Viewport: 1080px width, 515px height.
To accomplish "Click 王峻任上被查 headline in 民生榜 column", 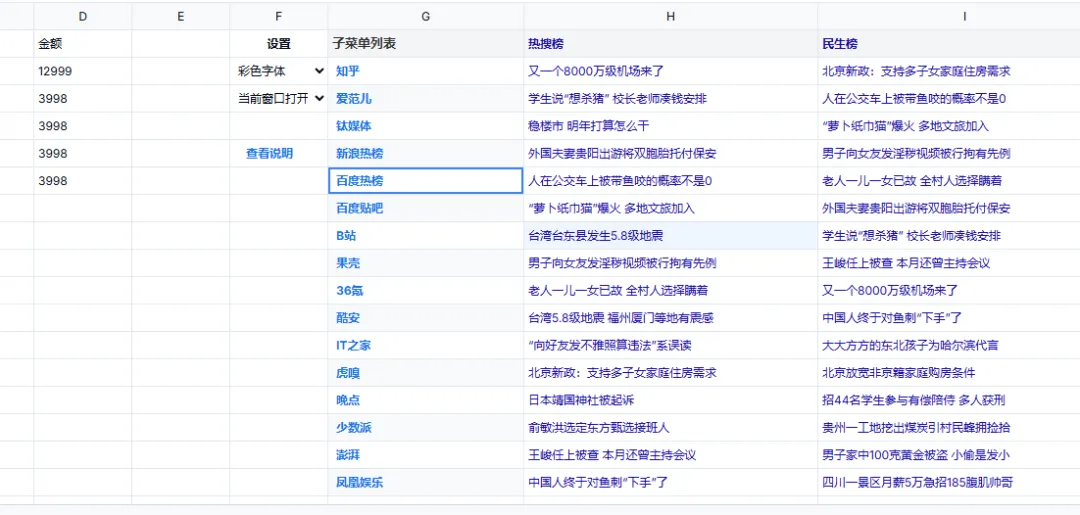I will [906, 263].
